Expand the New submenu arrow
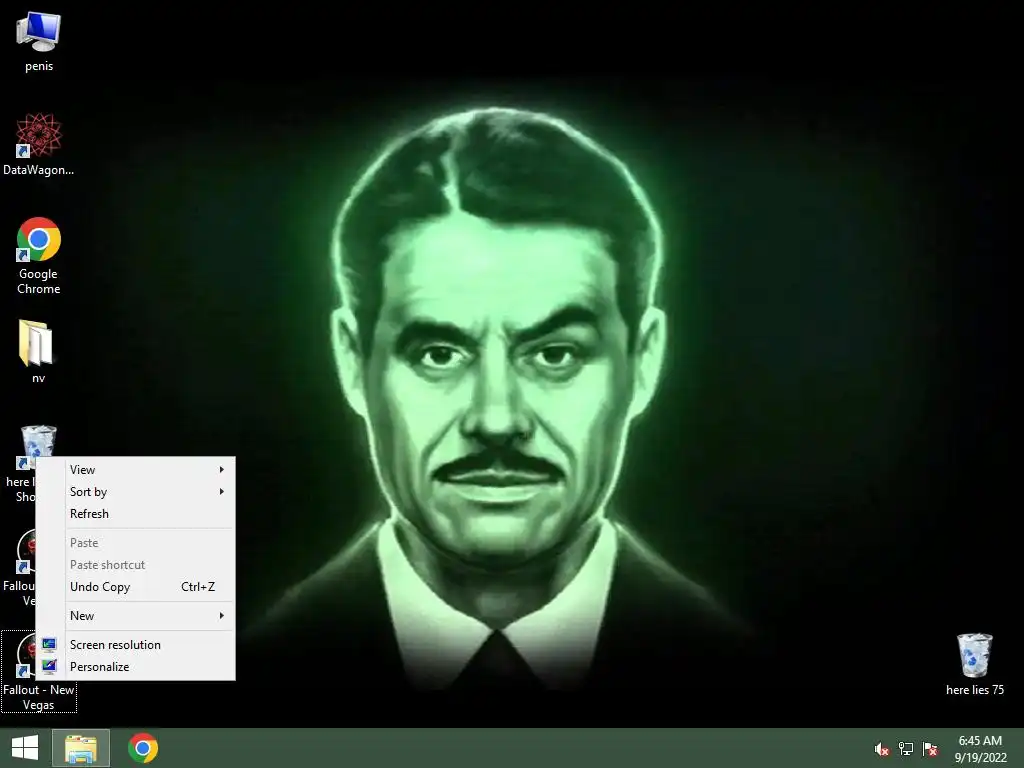 pos(222,616)
